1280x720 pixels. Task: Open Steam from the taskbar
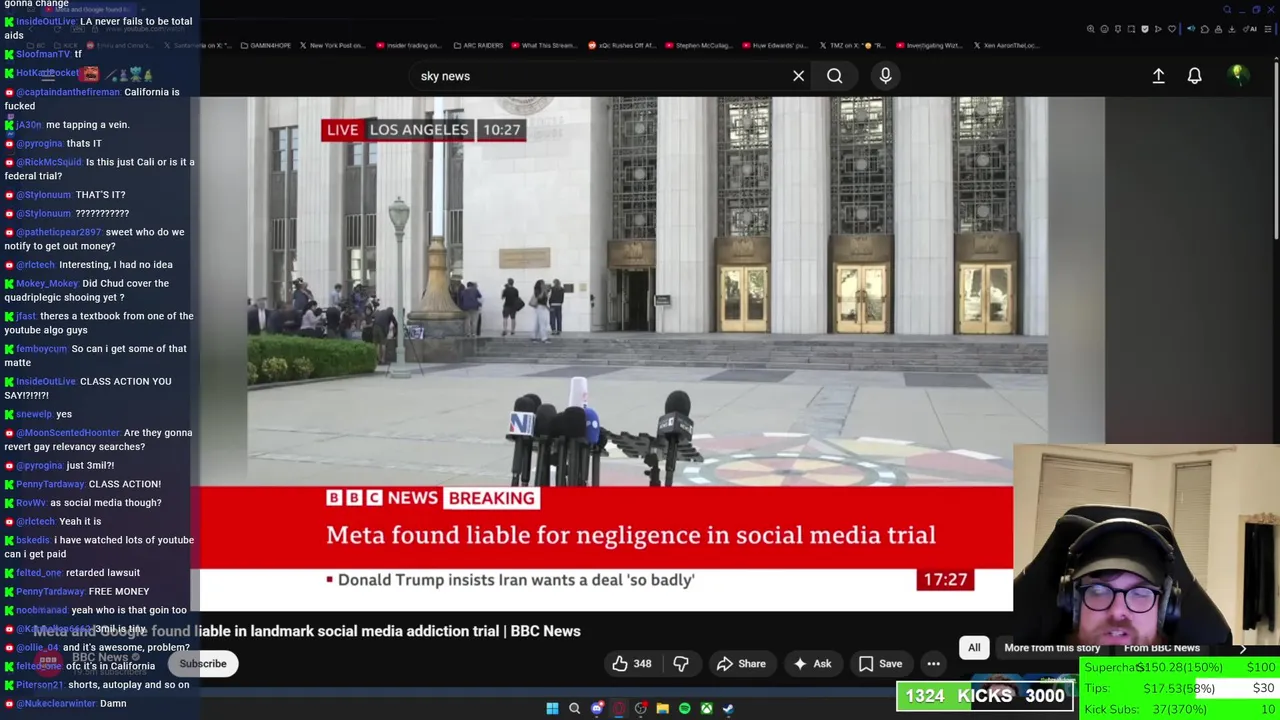click(728, 709)
